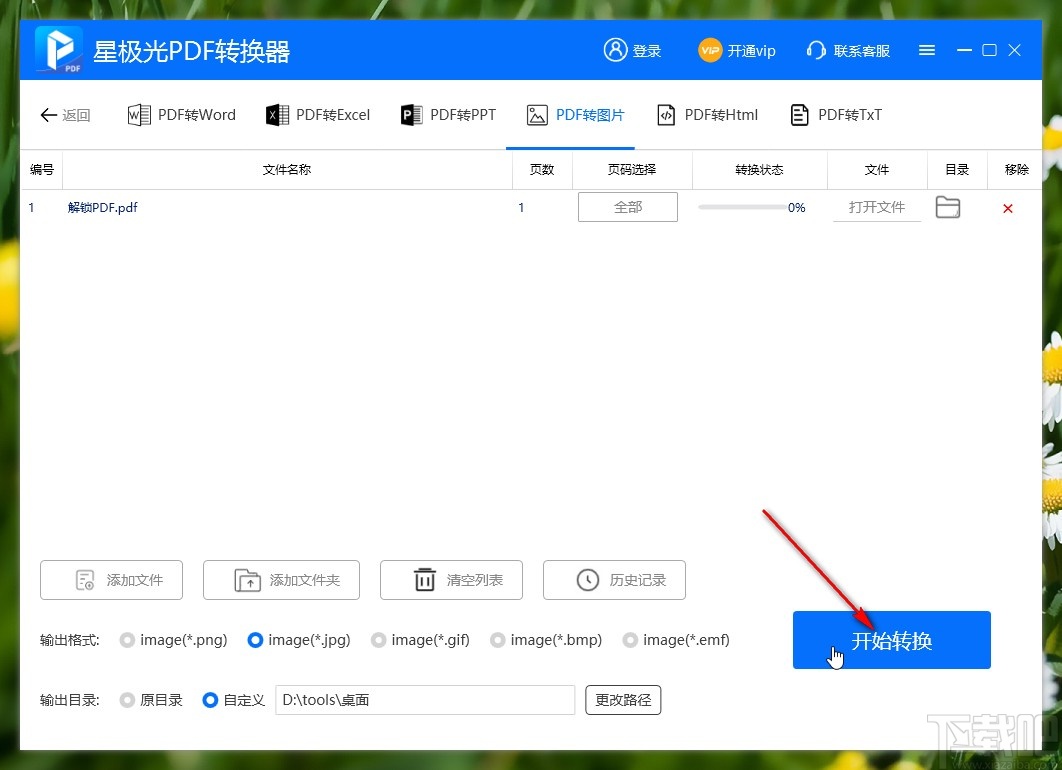Click the 返回 back arrow
Viewport: 1062px width, 770px height.
[x=48, y=115]
